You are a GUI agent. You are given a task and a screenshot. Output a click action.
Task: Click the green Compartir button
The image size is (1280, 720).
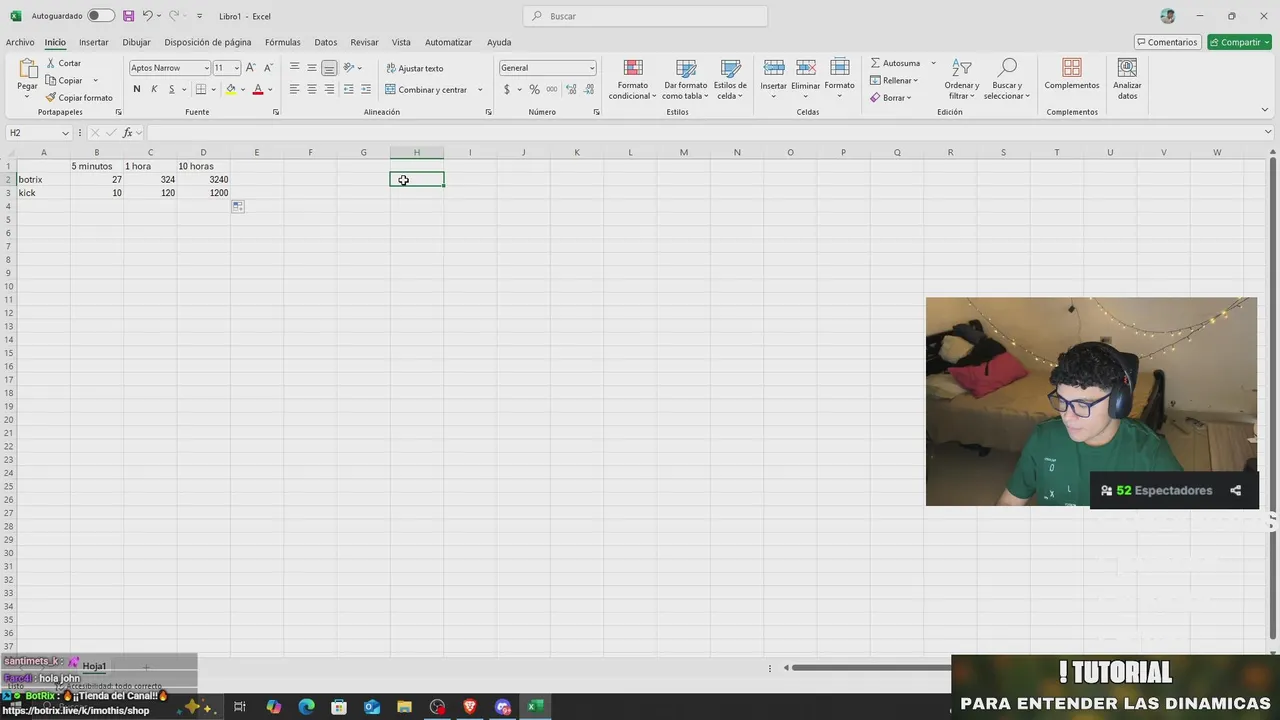pos(1239,42)
